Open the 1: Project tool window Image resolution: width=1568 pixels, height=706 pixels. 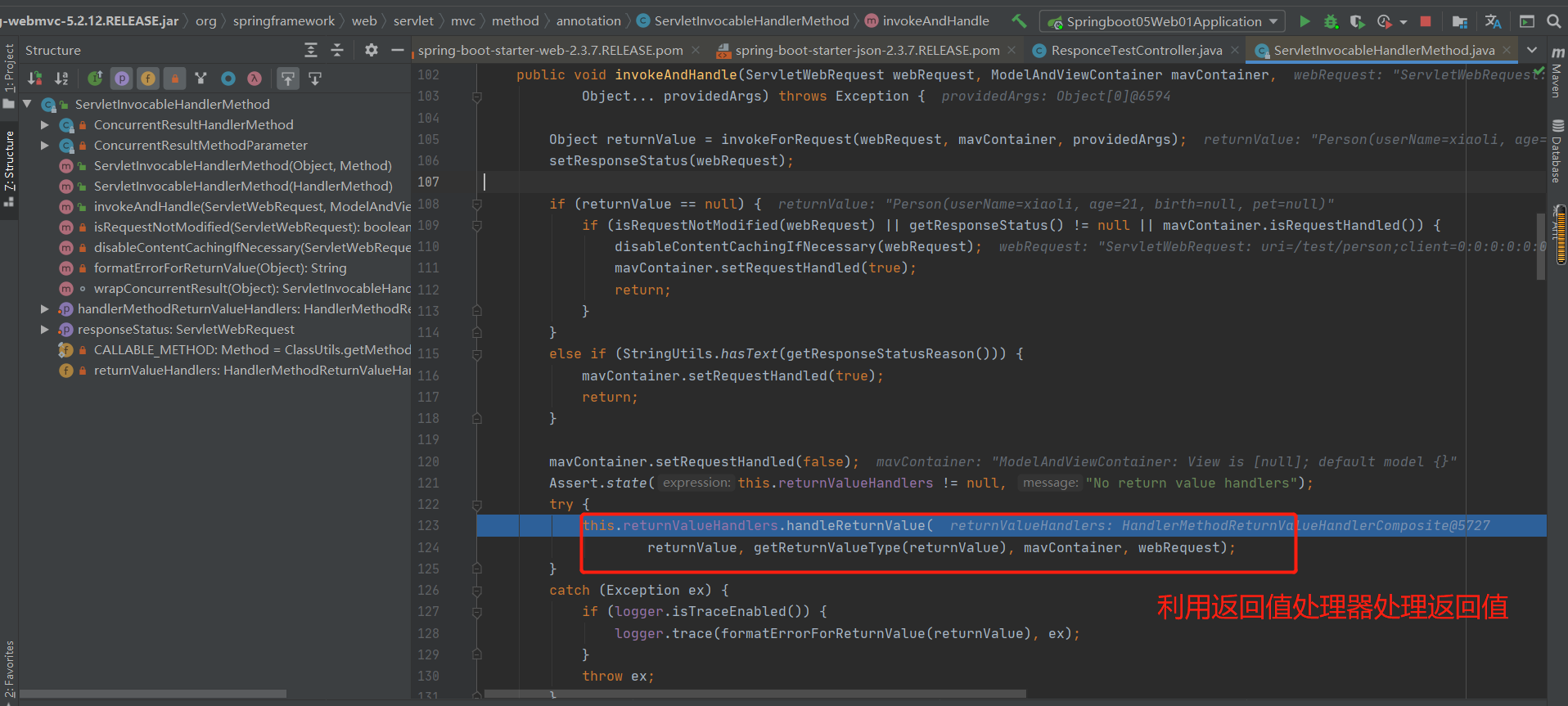[9, 75]
